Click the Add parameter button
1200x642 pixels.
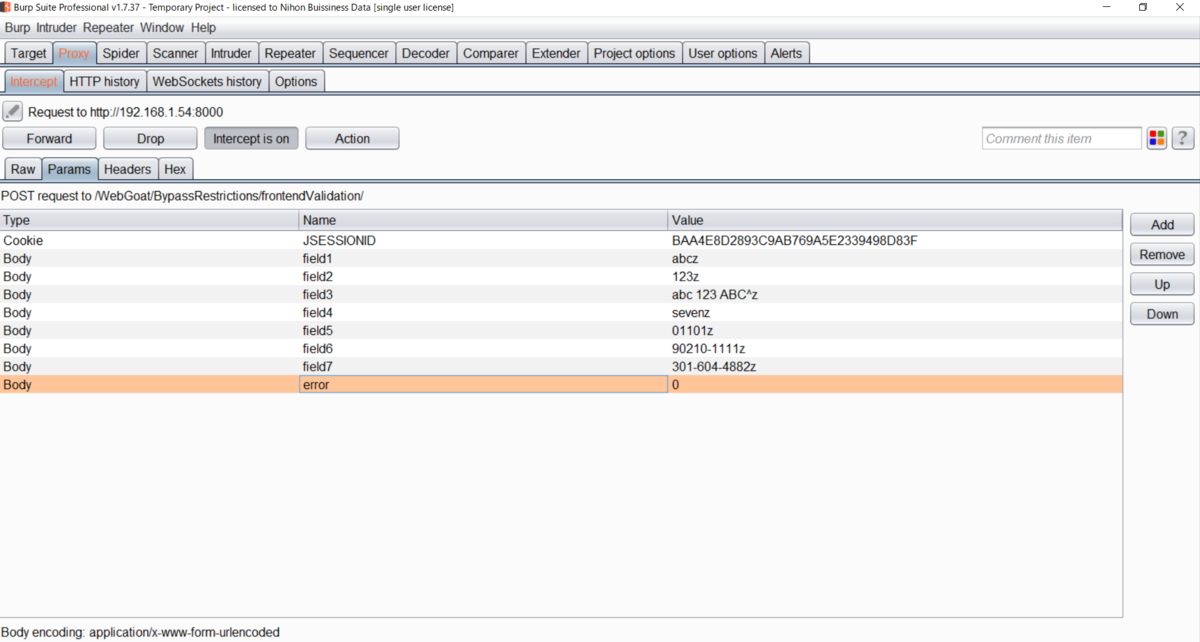(x=1162, y=224)
